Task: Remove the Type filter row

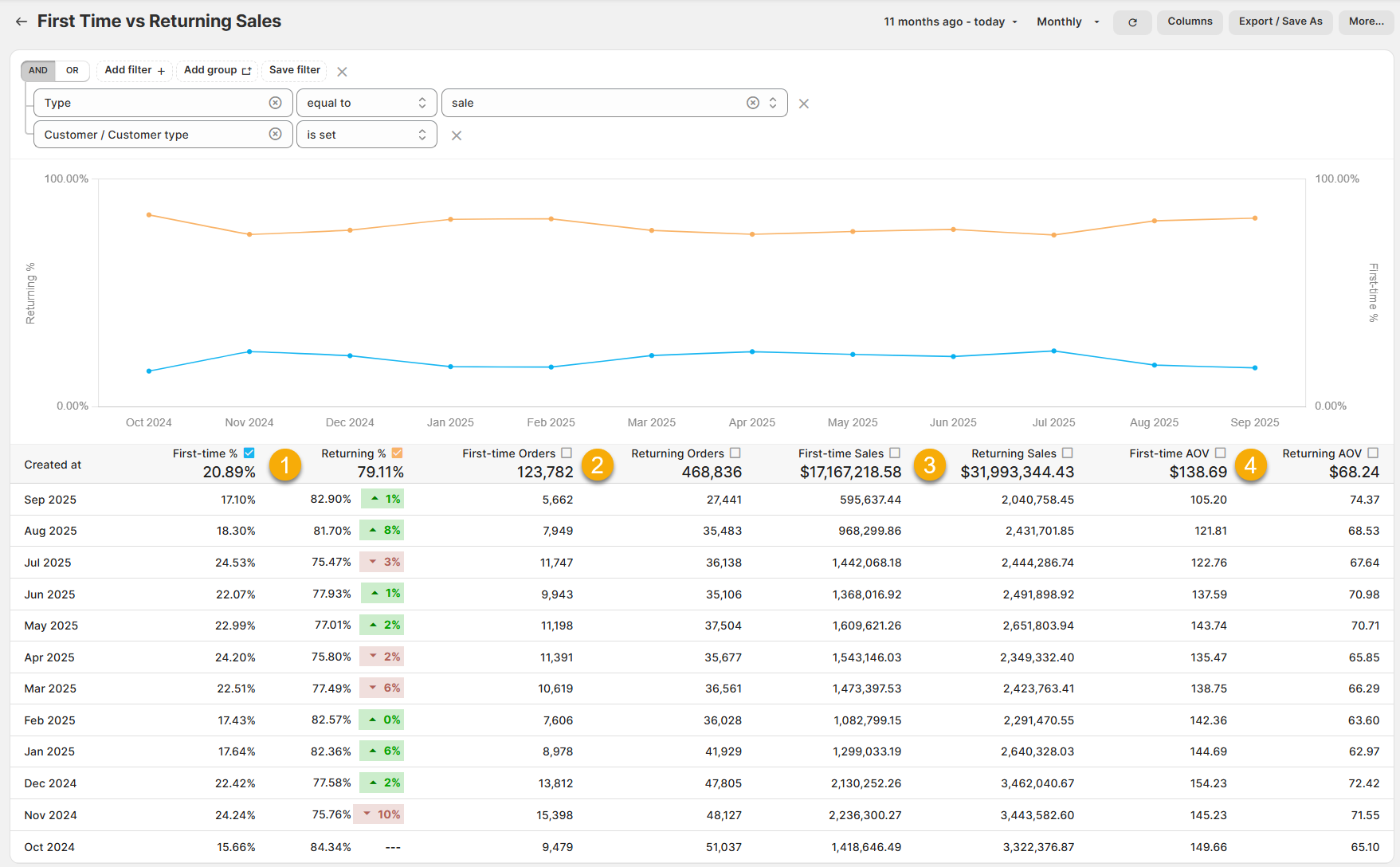Action: (x=803, y=104)
